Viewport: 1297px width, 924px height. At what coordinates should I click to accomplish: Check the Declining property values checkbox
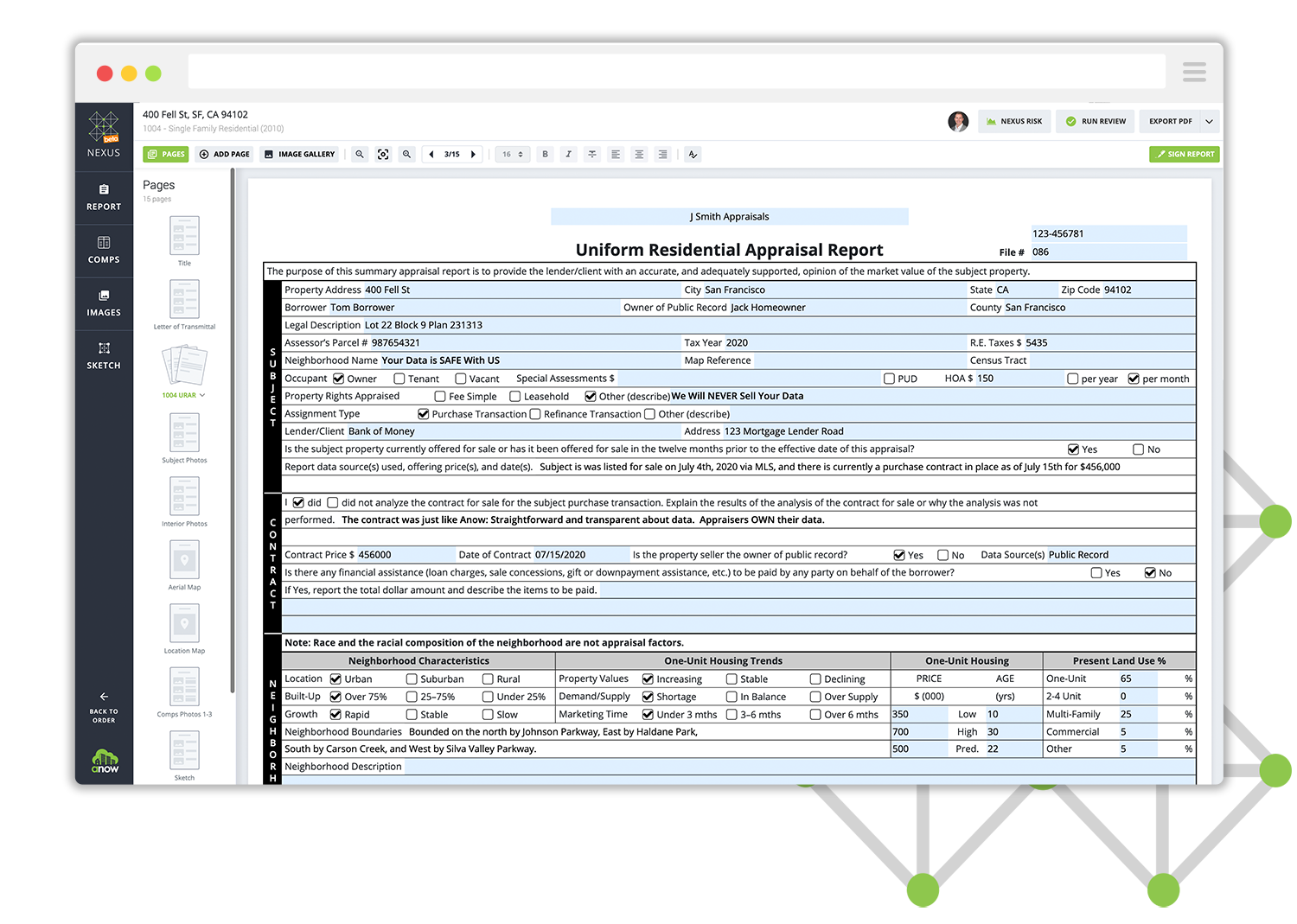(x=815, y=679)
